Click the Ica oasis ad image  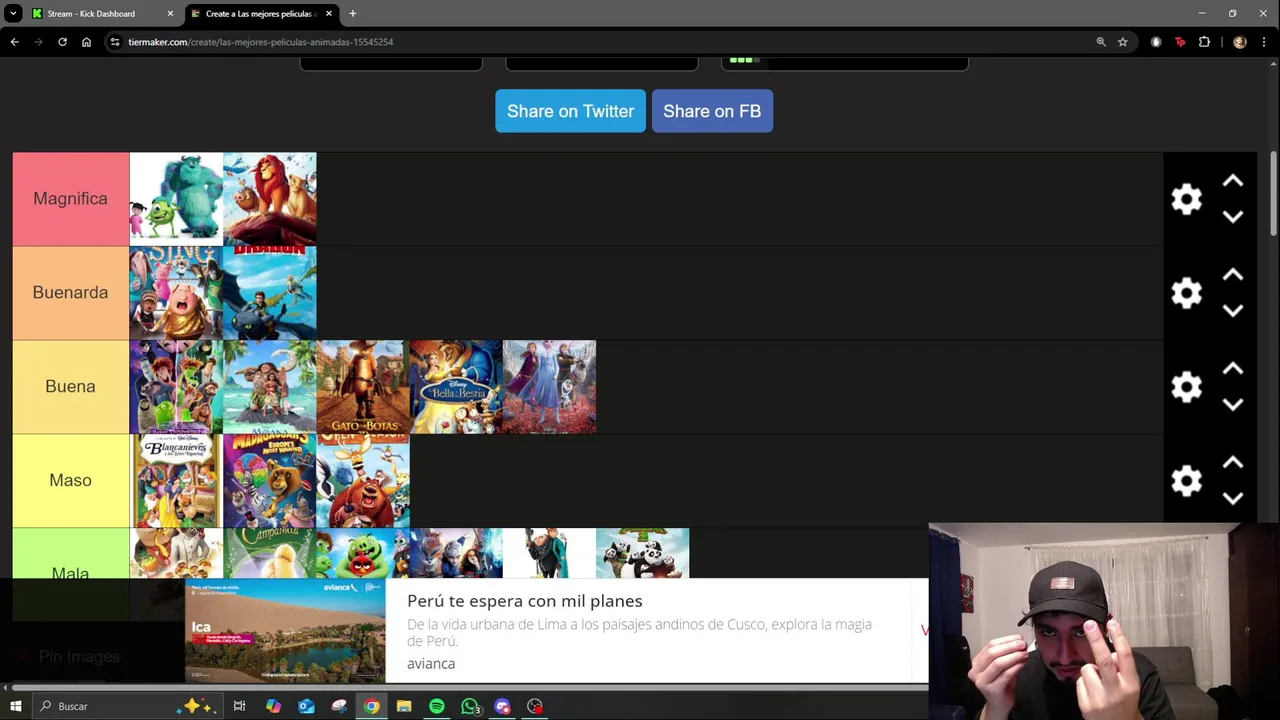pyautogui.click(x=285, y=631)
